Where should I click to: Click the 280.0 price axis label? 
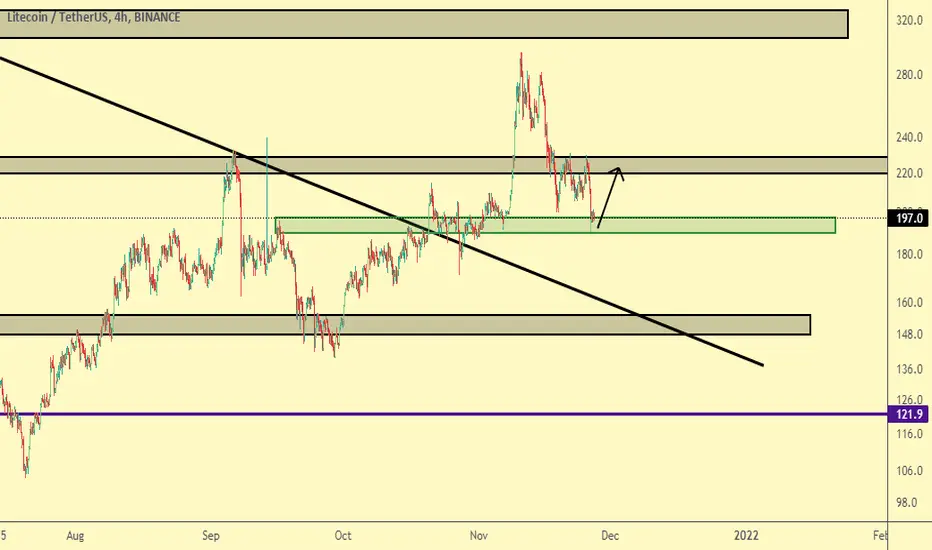[909, 75]
